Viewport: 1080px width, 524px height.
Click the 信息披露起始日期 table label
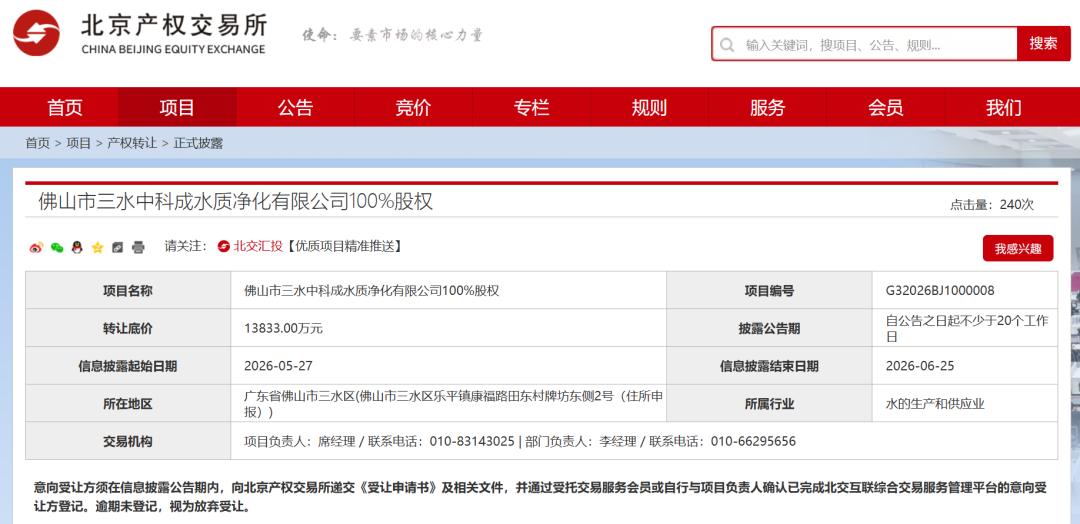(127, 366)
